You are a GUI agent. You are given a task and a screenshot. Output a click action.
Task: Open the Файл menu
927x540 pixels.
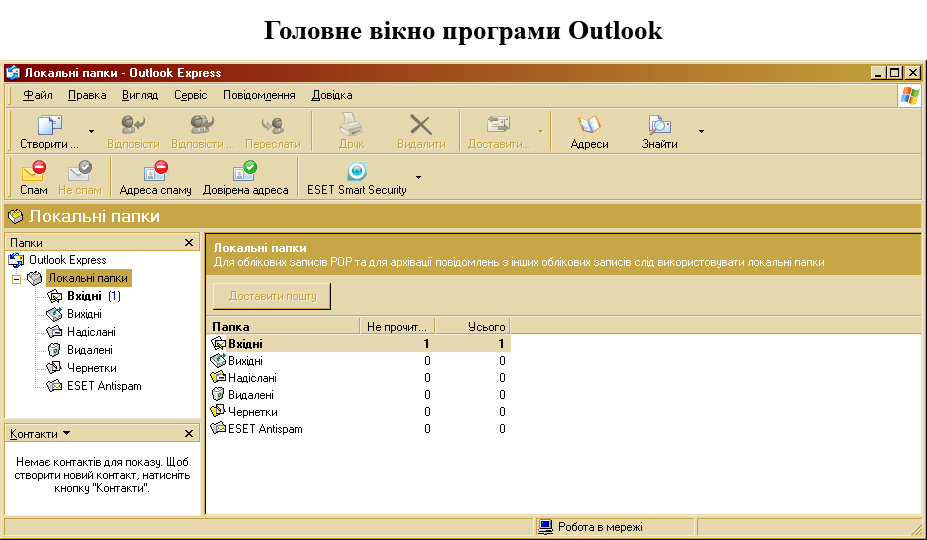[x=38, y=95]
